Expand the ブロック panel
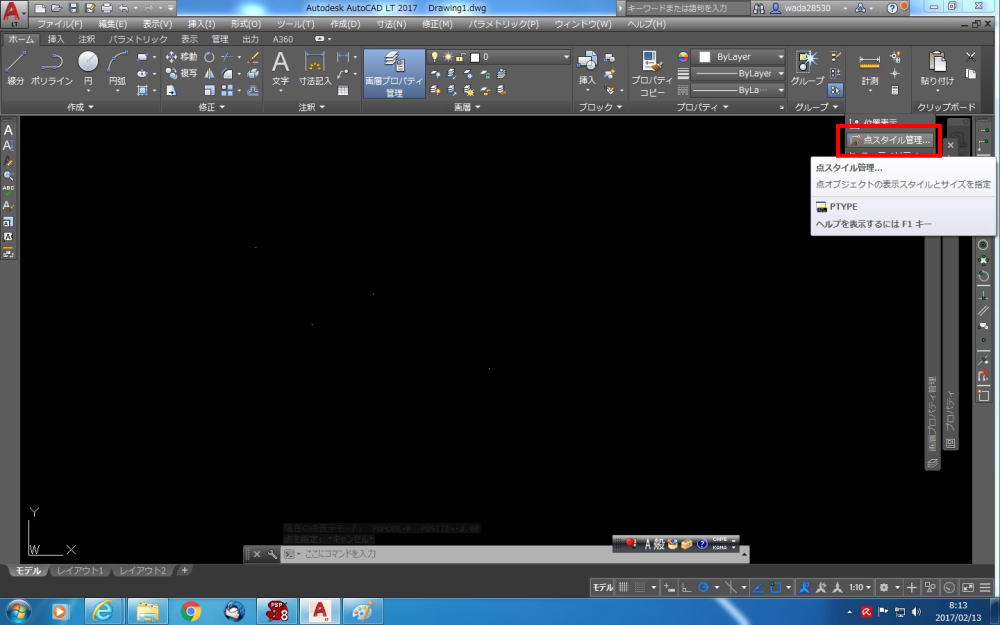This screenshot has height=625, width=1000. 600,107
